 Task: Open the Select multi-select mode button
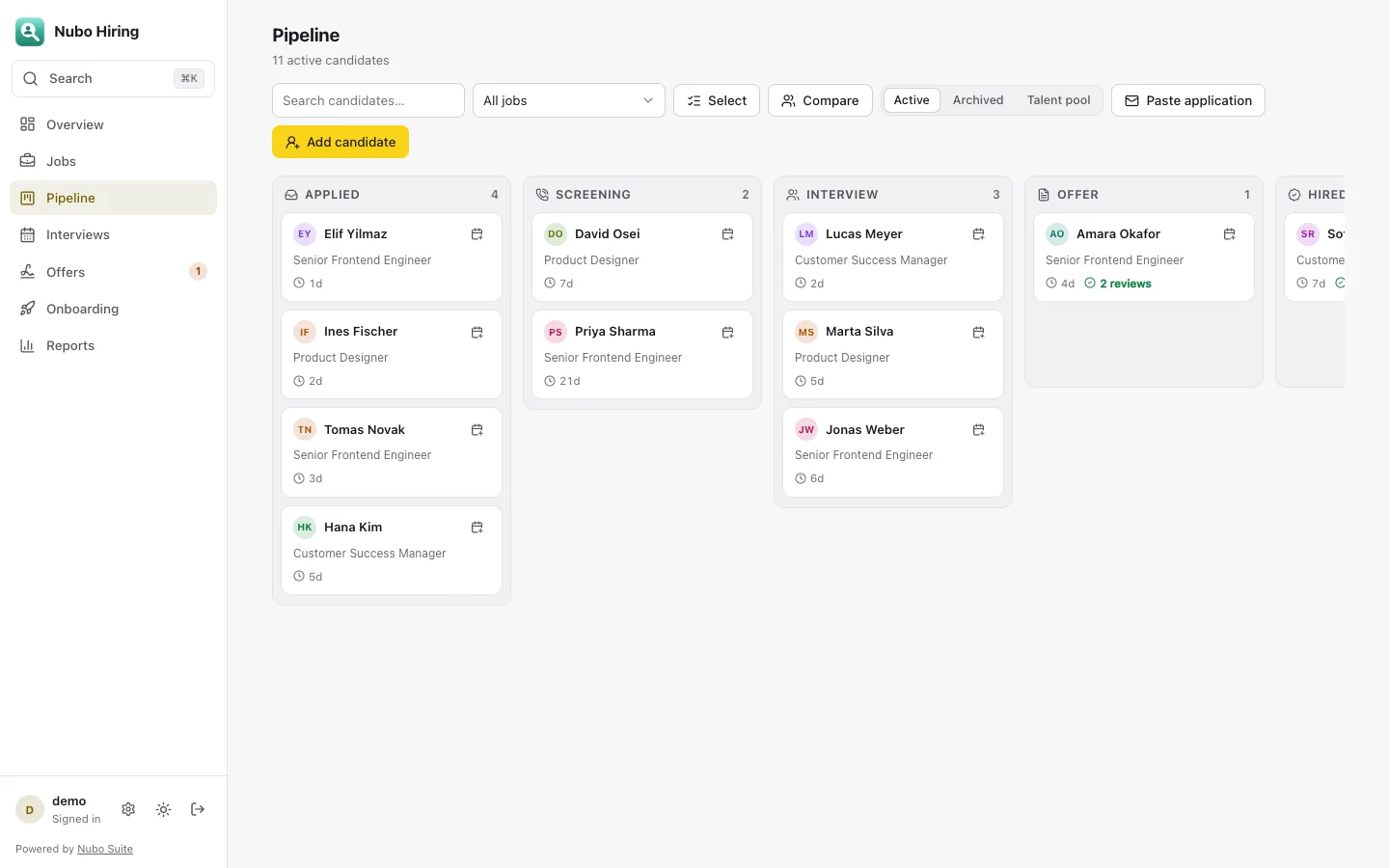coord(717,100)
